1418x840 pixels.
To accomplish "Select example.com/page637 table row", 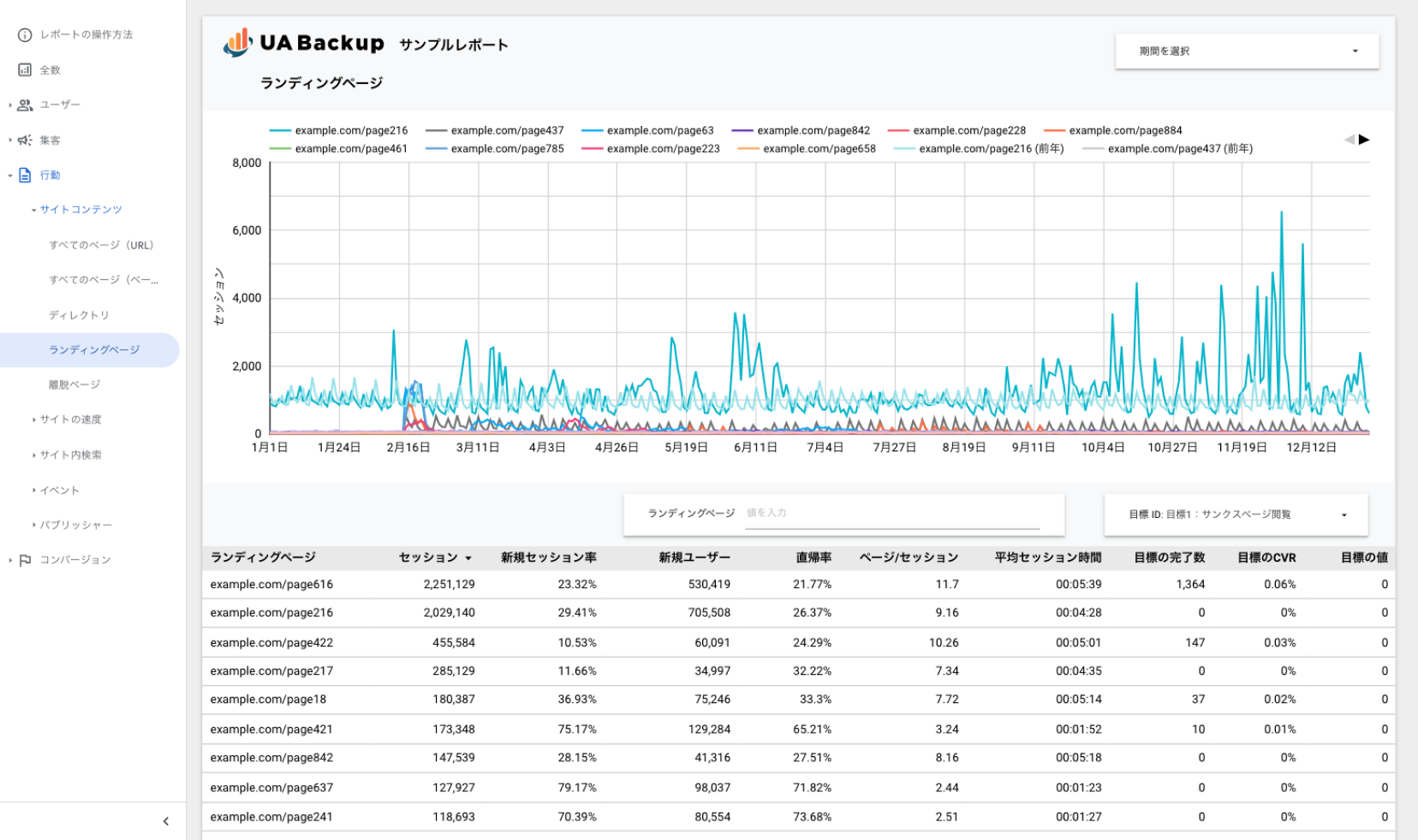I will [x=798, y=788].
